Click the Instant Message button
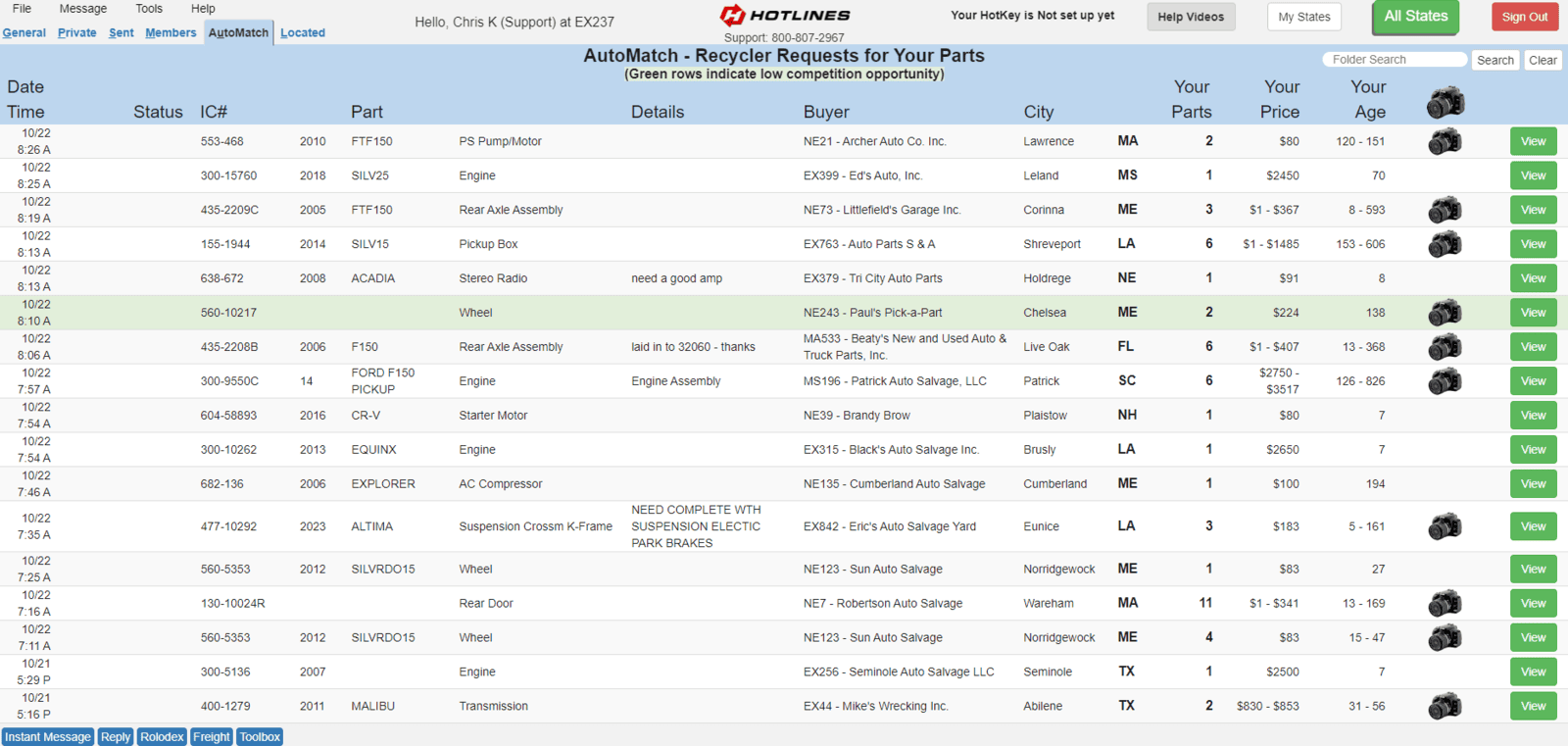Screen dimensions: 1568x746 (x=48, y=737)
